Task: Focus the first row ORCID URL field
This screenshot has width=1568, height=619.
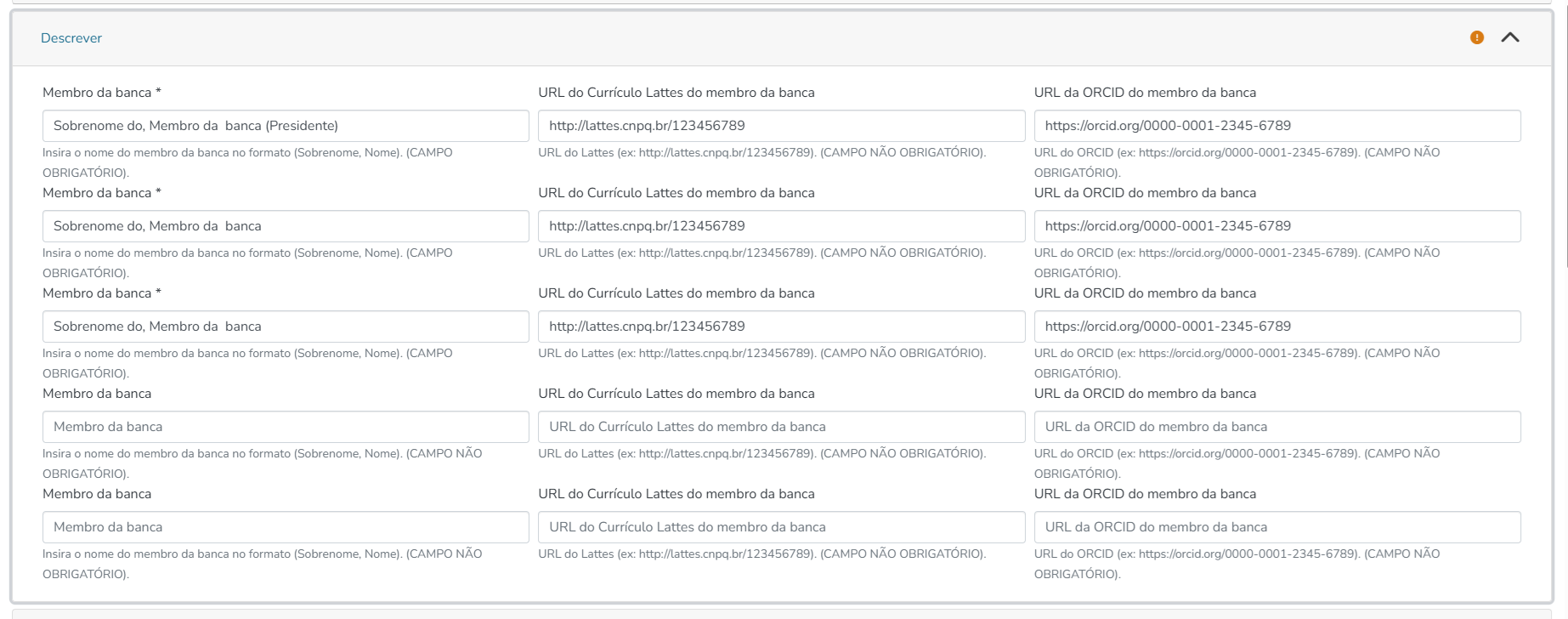Action: (1276, 126)
